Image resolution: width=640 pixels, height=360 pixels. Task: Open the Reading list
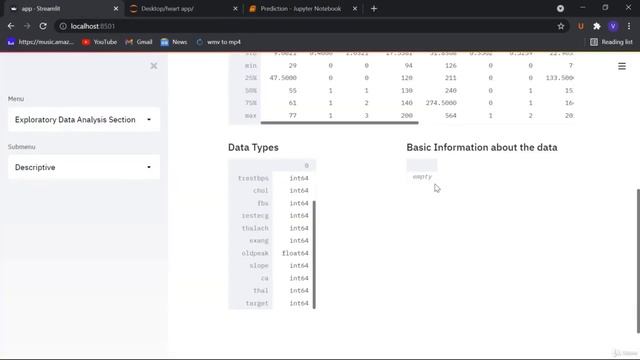pyautogui.click(x=611, y=42)
